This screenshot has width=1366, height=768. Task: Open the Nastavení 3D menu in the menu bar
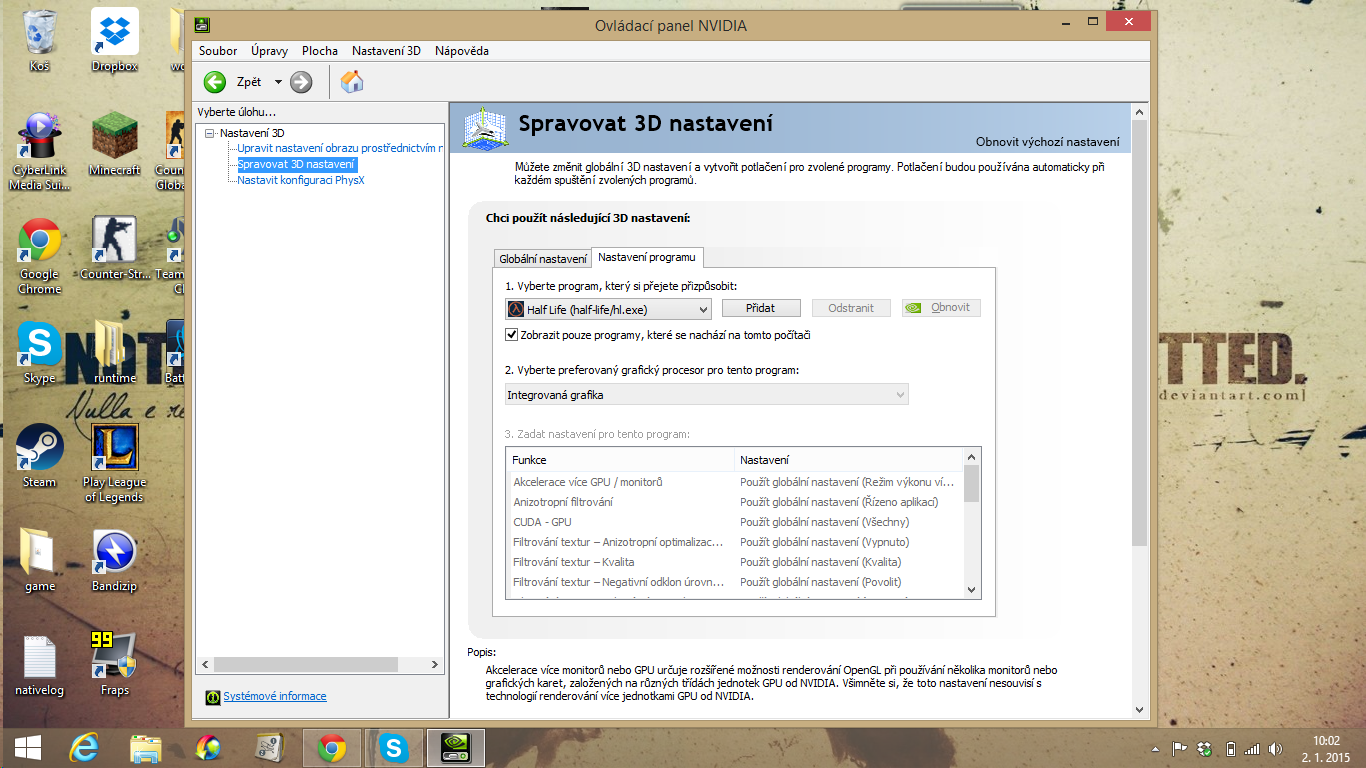386,51
